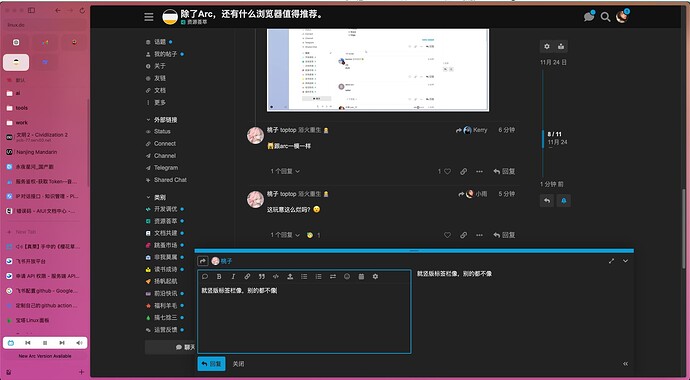This screenshot has height=380, width=690.
Task: Open the "福利羊毛" category
Action: click(165, 305)
